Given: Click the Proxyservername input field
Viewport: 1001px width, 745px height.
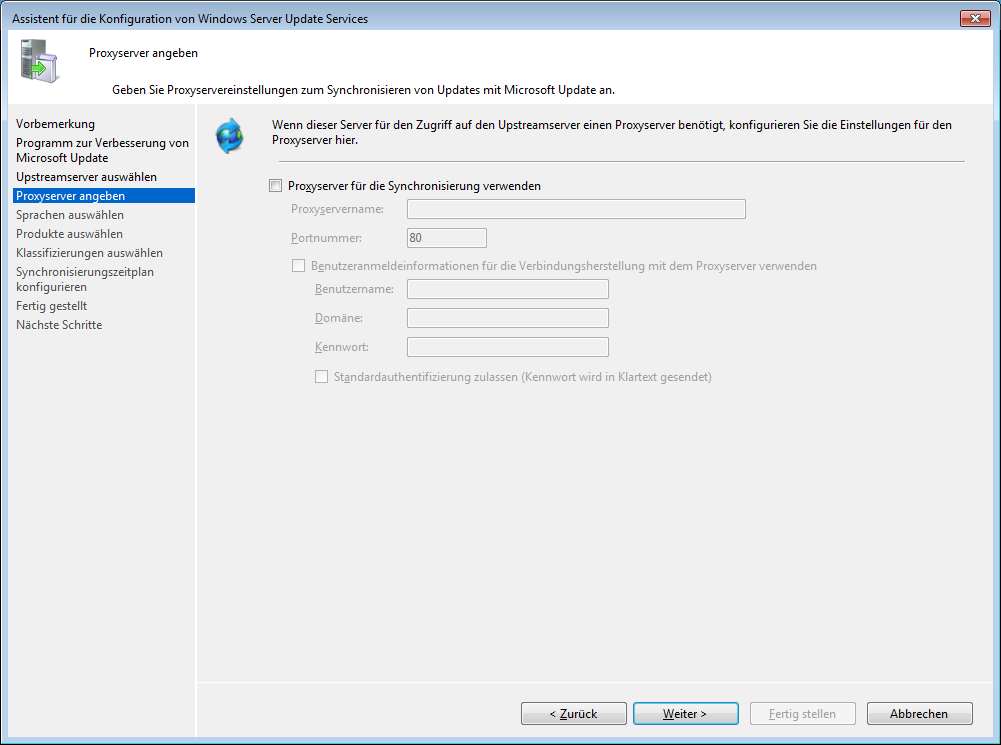Looking at the screenshot, I should [x=576, y=209].
